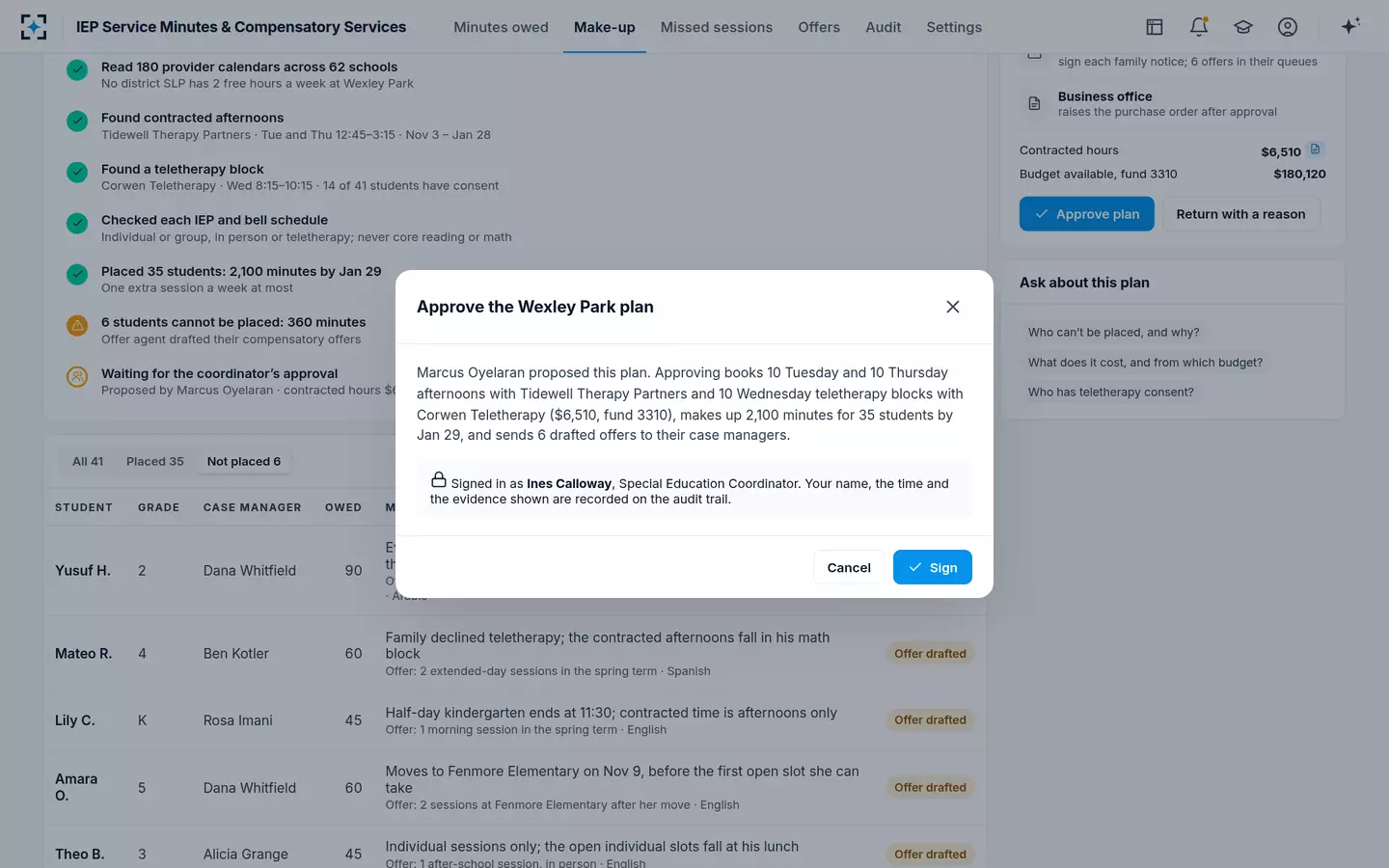Open the notifications bell

(1199, 27)
